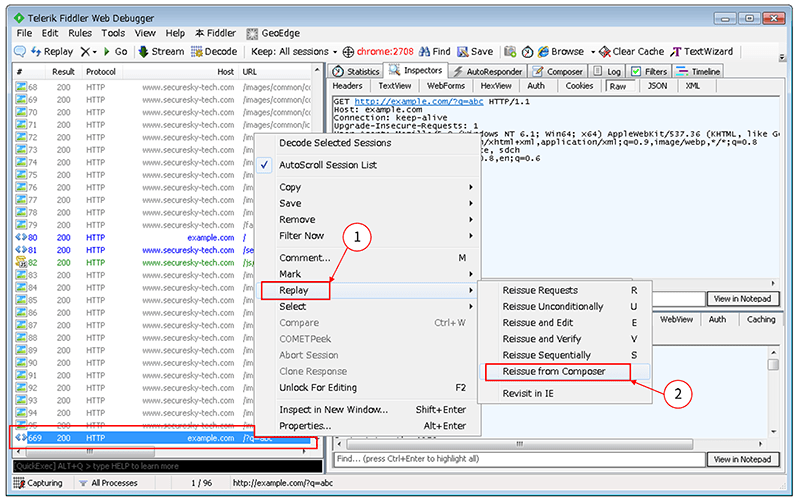Open the Browse dropdown arrow
Image resolution: width=800 pixels, height=502 pixels.
point(593,52)
